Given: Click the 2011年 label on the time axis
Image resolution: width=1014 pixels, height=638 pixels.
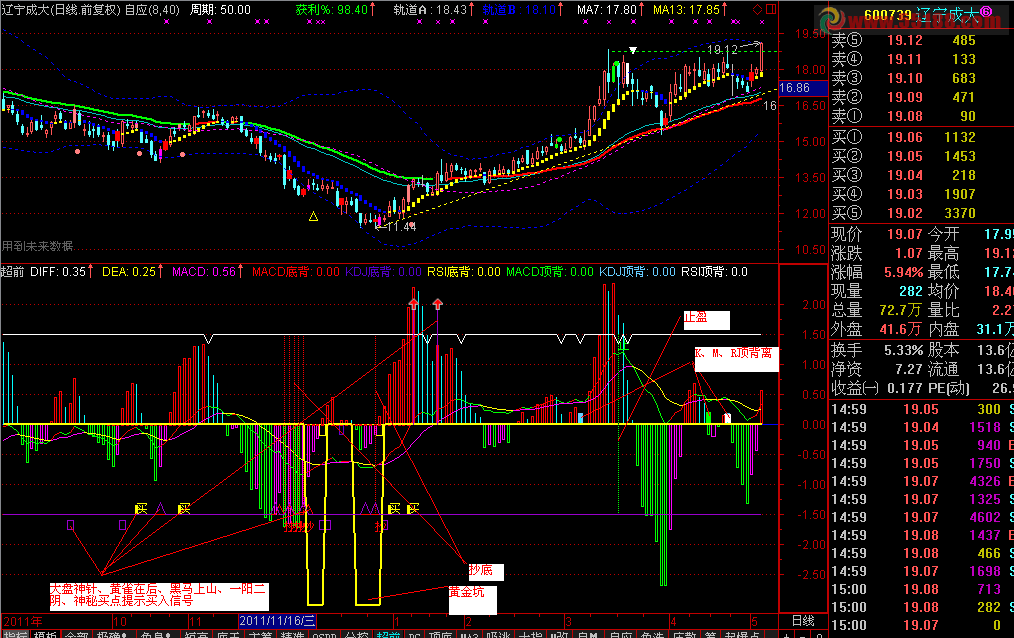Looking at the screenshot, I should 23,621.
